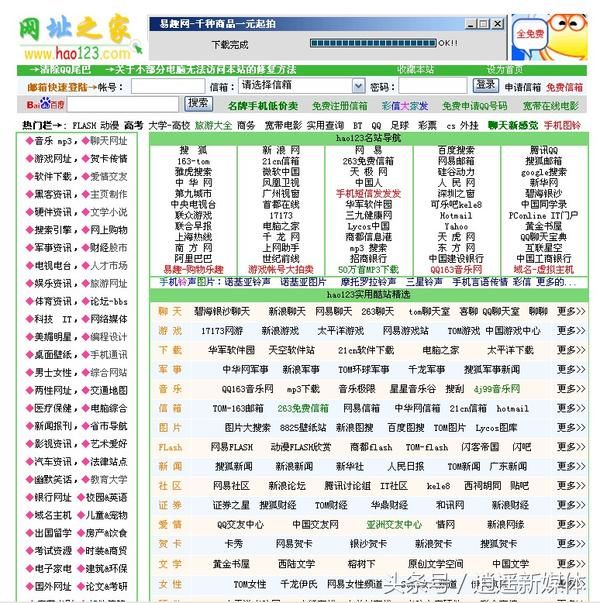This screenshot has height=603, width=600.
Task: Open 宽带在线电影 link
Action: pyautogui.click(x=550, y=106)
